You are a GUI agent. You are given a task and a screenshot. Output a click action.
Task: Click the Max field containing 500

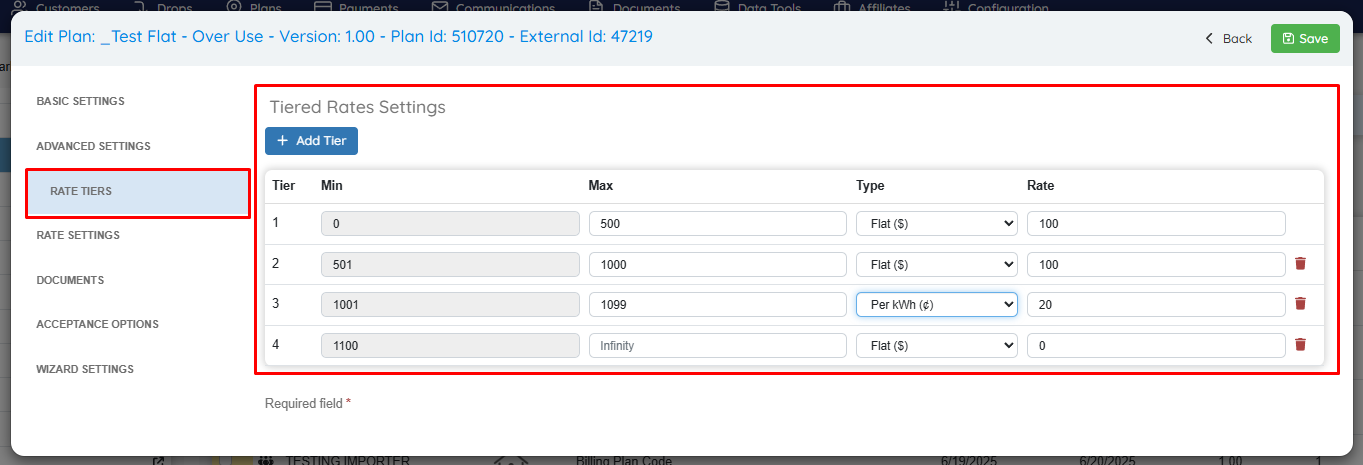pos(717,224)
